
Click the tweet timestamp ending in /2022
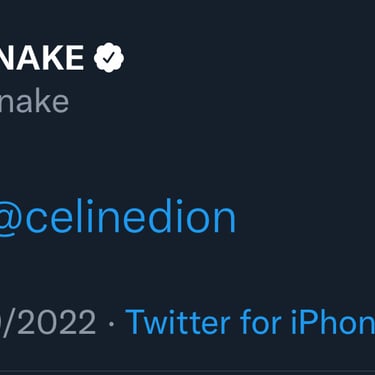48,322
